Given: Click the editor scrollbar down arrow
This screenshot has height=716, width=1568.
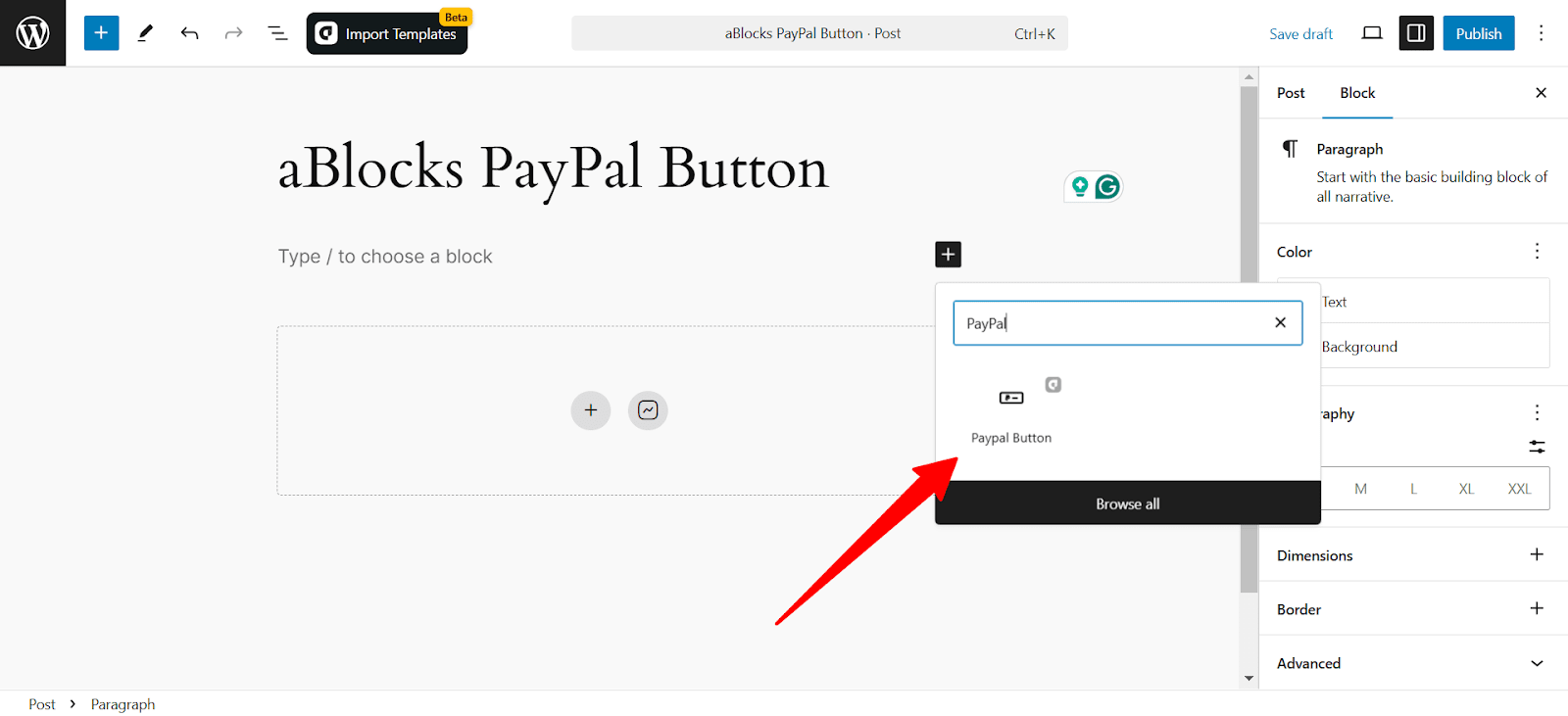Looking at the screenshot, I should 1249,678.
